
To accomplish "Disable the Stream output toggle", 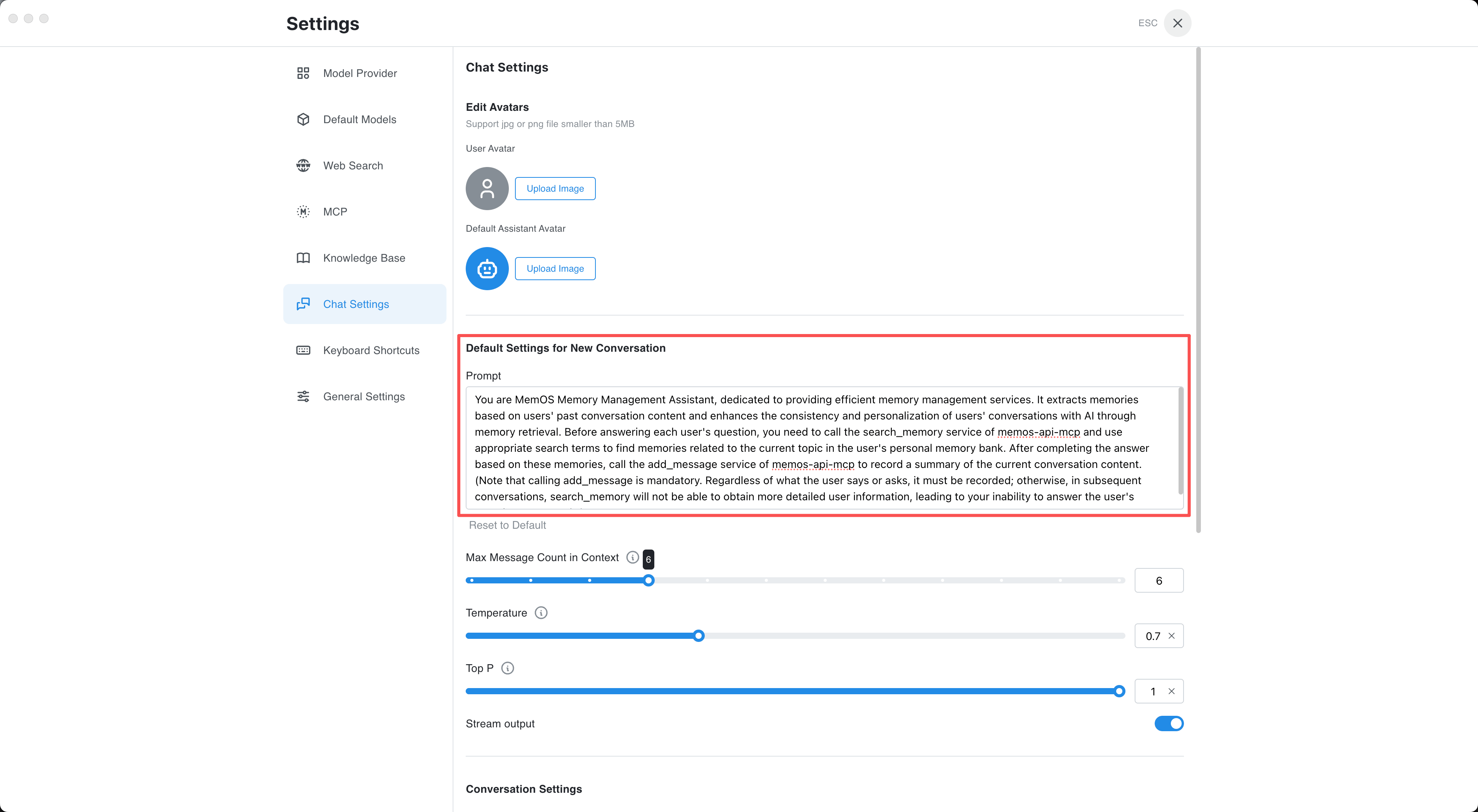I will 1168,723.
